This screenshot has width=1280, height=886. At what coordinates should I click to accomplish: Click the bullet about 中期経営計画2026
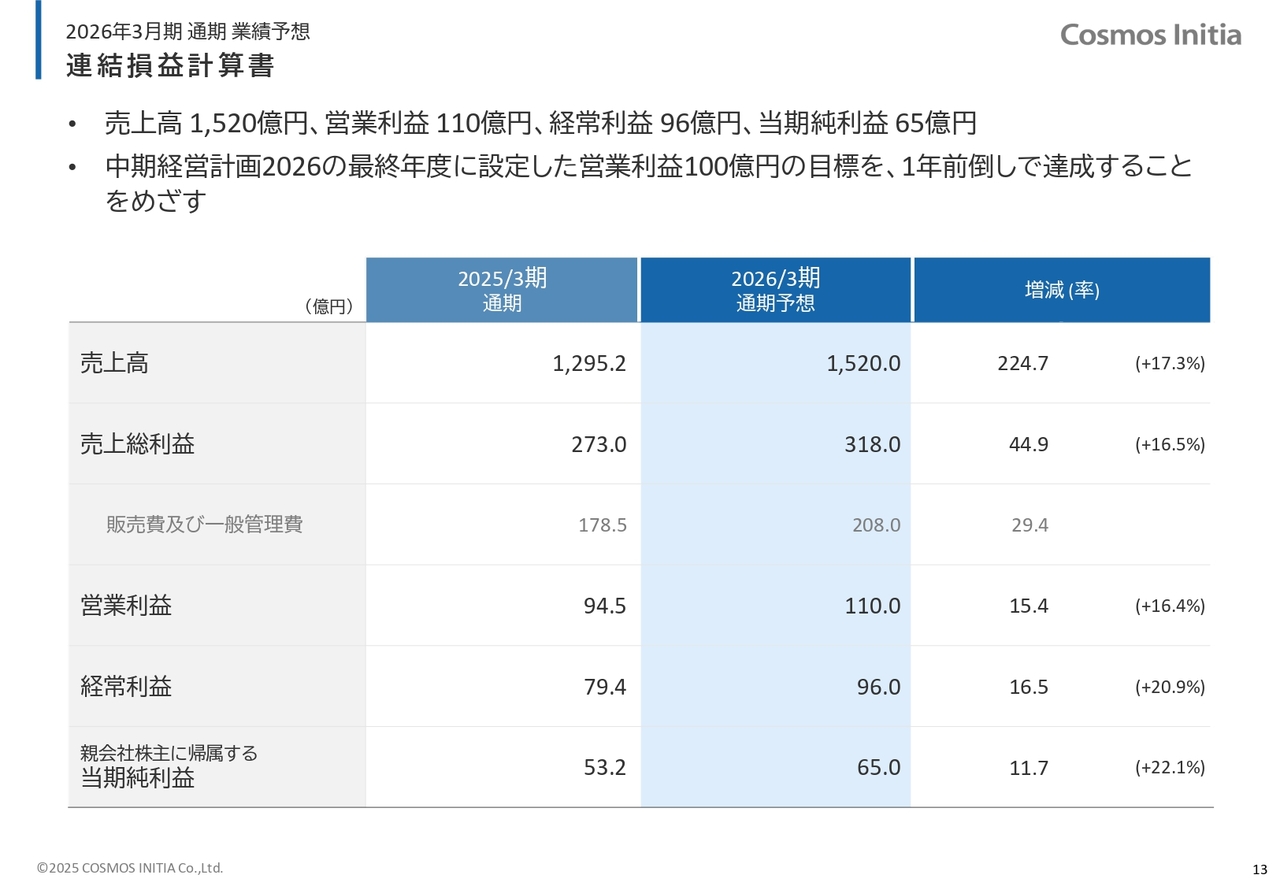tap(648, 183)
